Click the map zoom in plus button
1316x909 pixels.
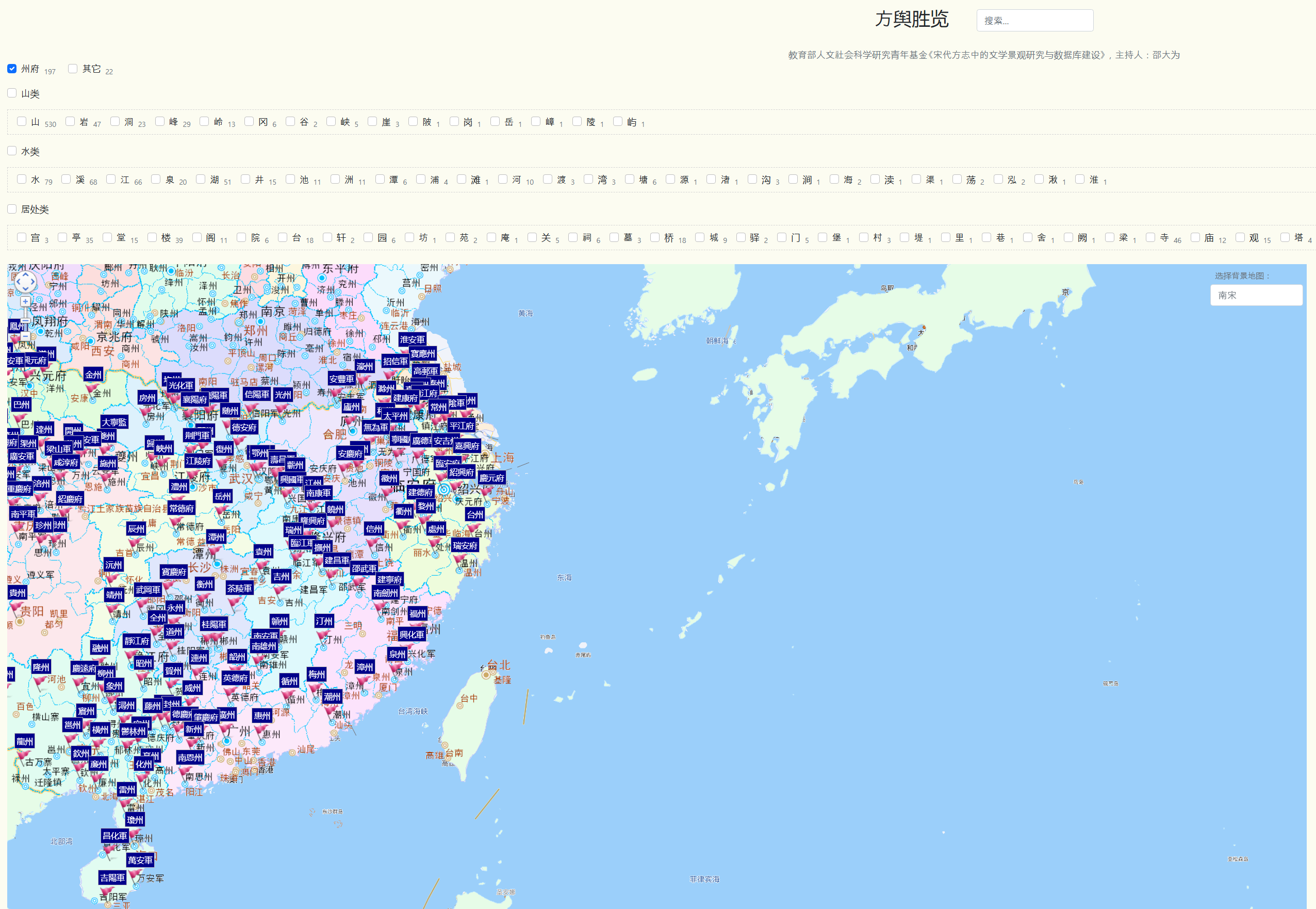25,301
